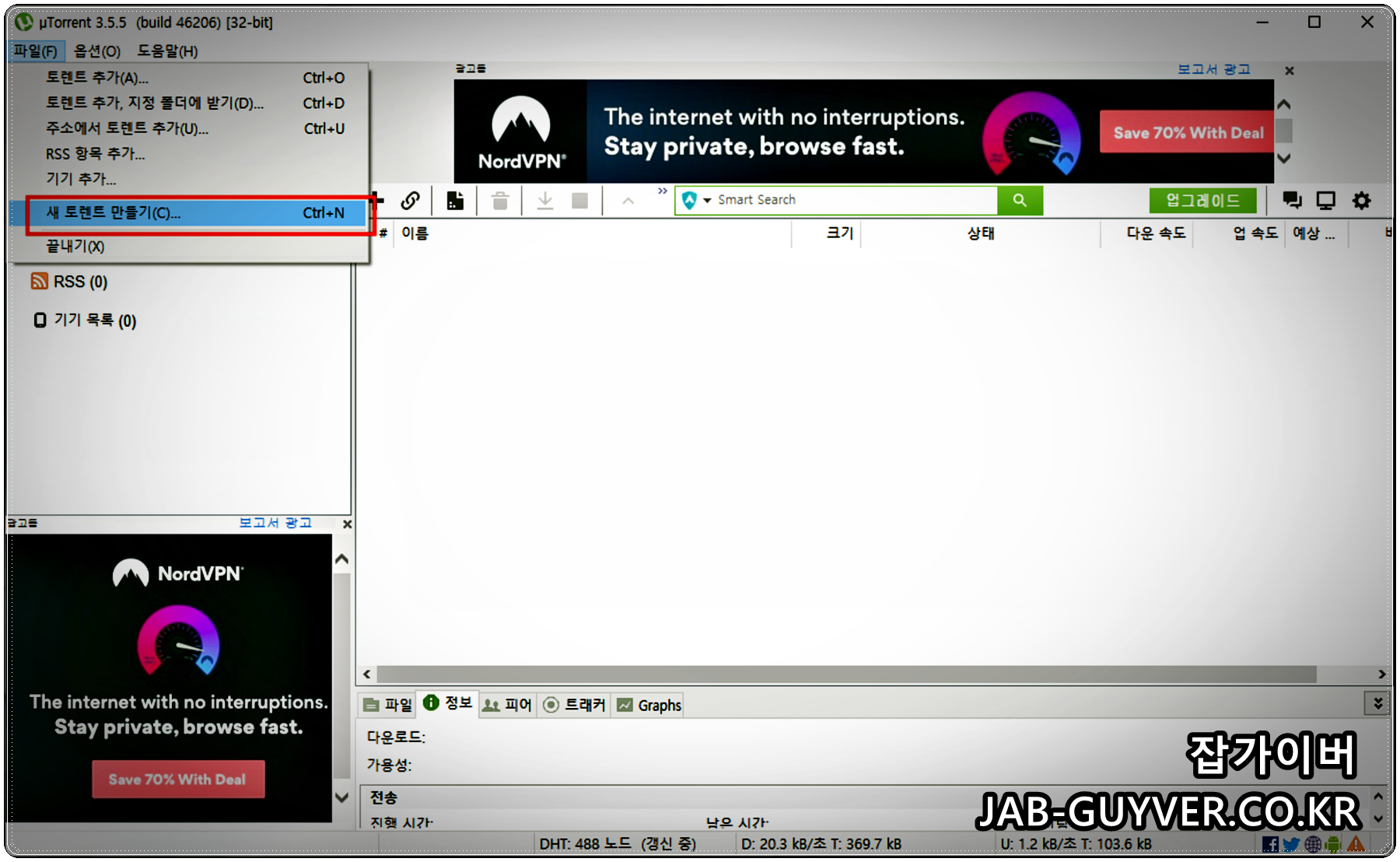Click the Facebook icon in status bar
Image resolution: width=1400 pixels, height=862 pixels.
click(x=1270, y=844)
